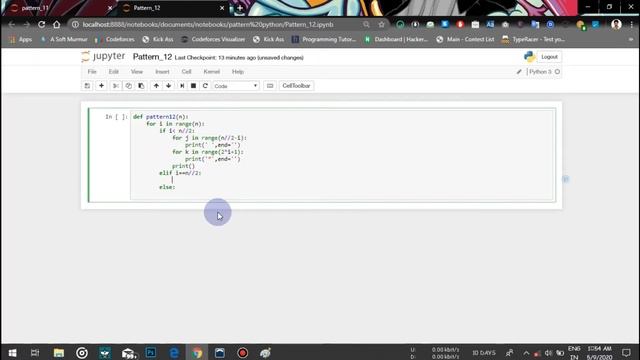Click the browser address bar URL
The height and width of the screenshot is (360, 640).
click(208, 24)
